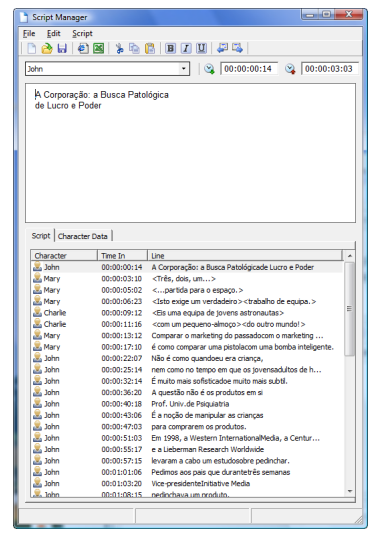Toggle bold formatting
The image size is (377, 537).
tap(170, 48)
